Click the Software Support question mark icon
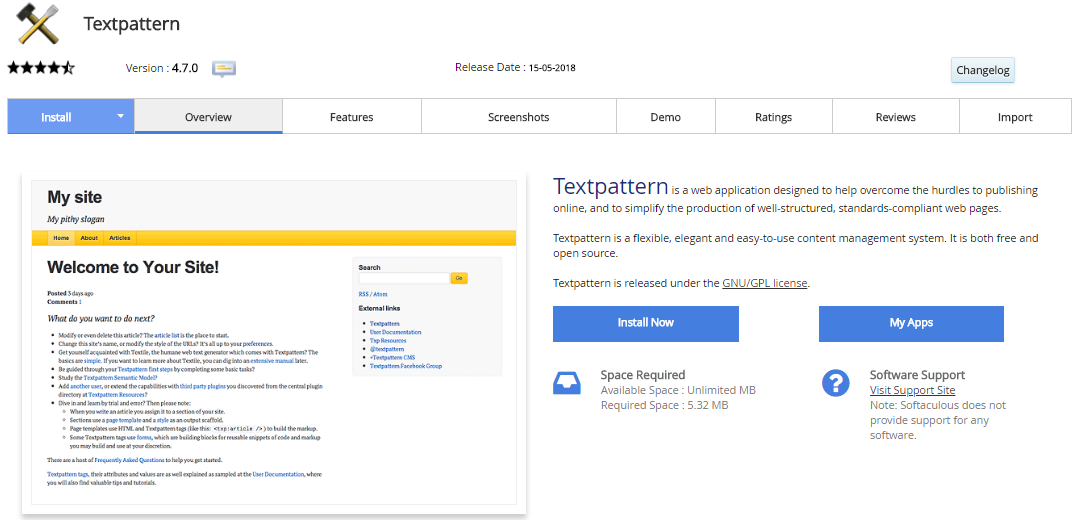This screenshot has height=520, width=1079. click(835, 382)
